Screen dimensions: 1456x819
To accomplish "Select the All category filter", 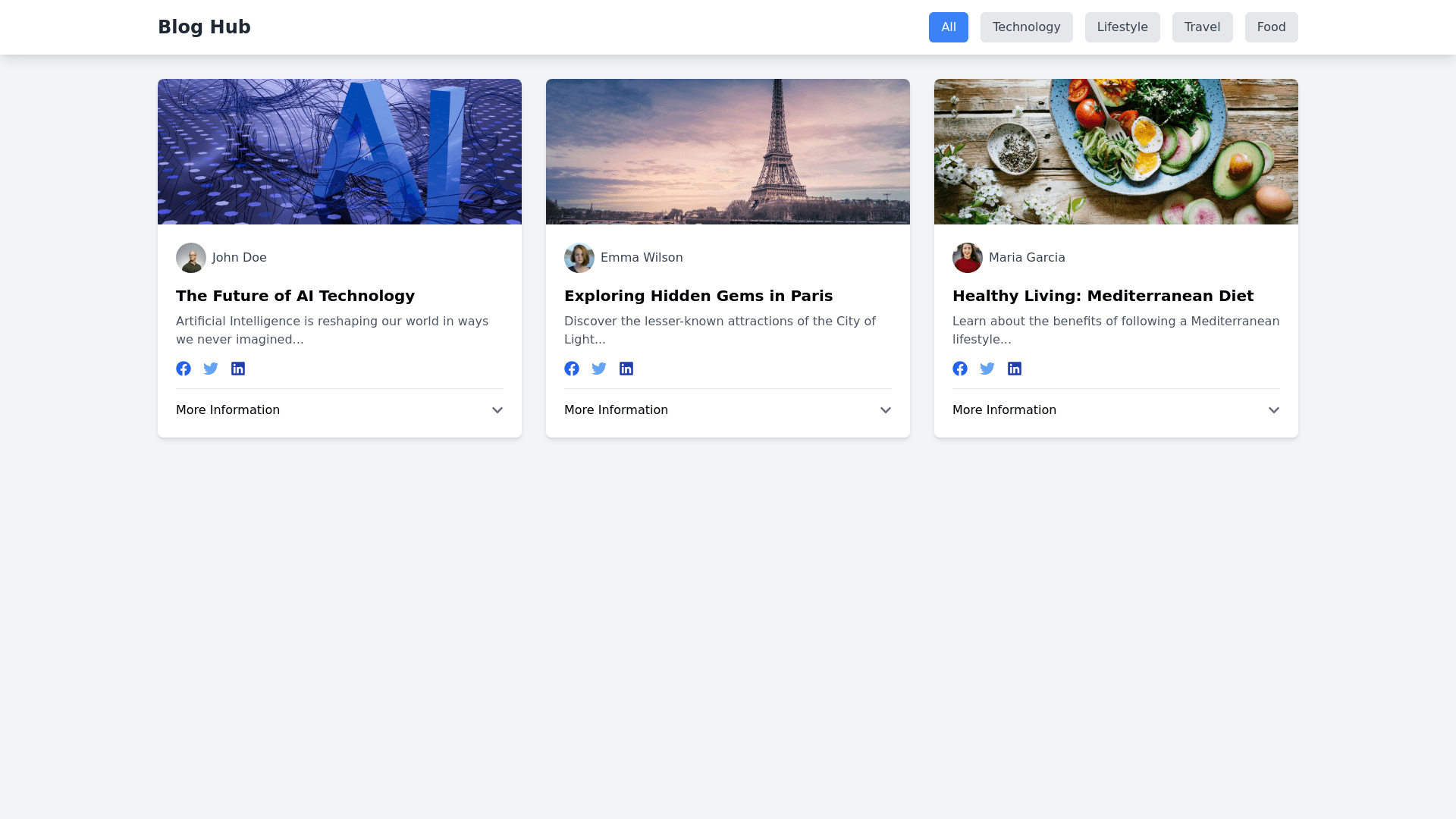I will pyautogui.click(x=948, y=27).
